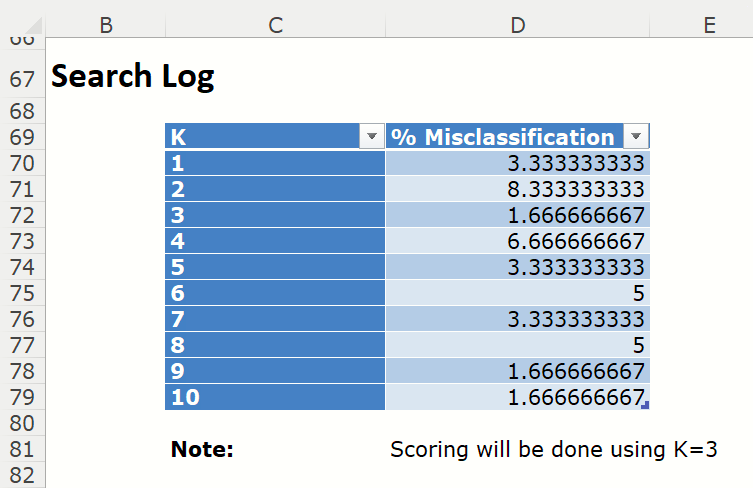Select column C header
Screen dimensions: 753x491
coord(275,25)
